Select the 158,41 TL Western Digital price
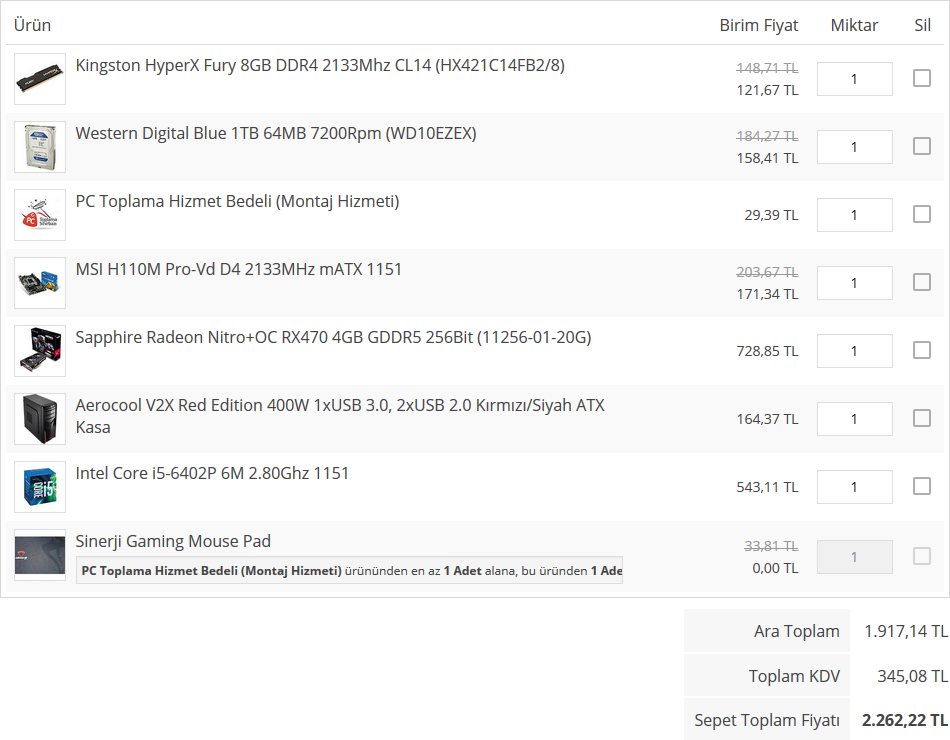The height and width of the screenshot is (740, 950). pos(767,158)
